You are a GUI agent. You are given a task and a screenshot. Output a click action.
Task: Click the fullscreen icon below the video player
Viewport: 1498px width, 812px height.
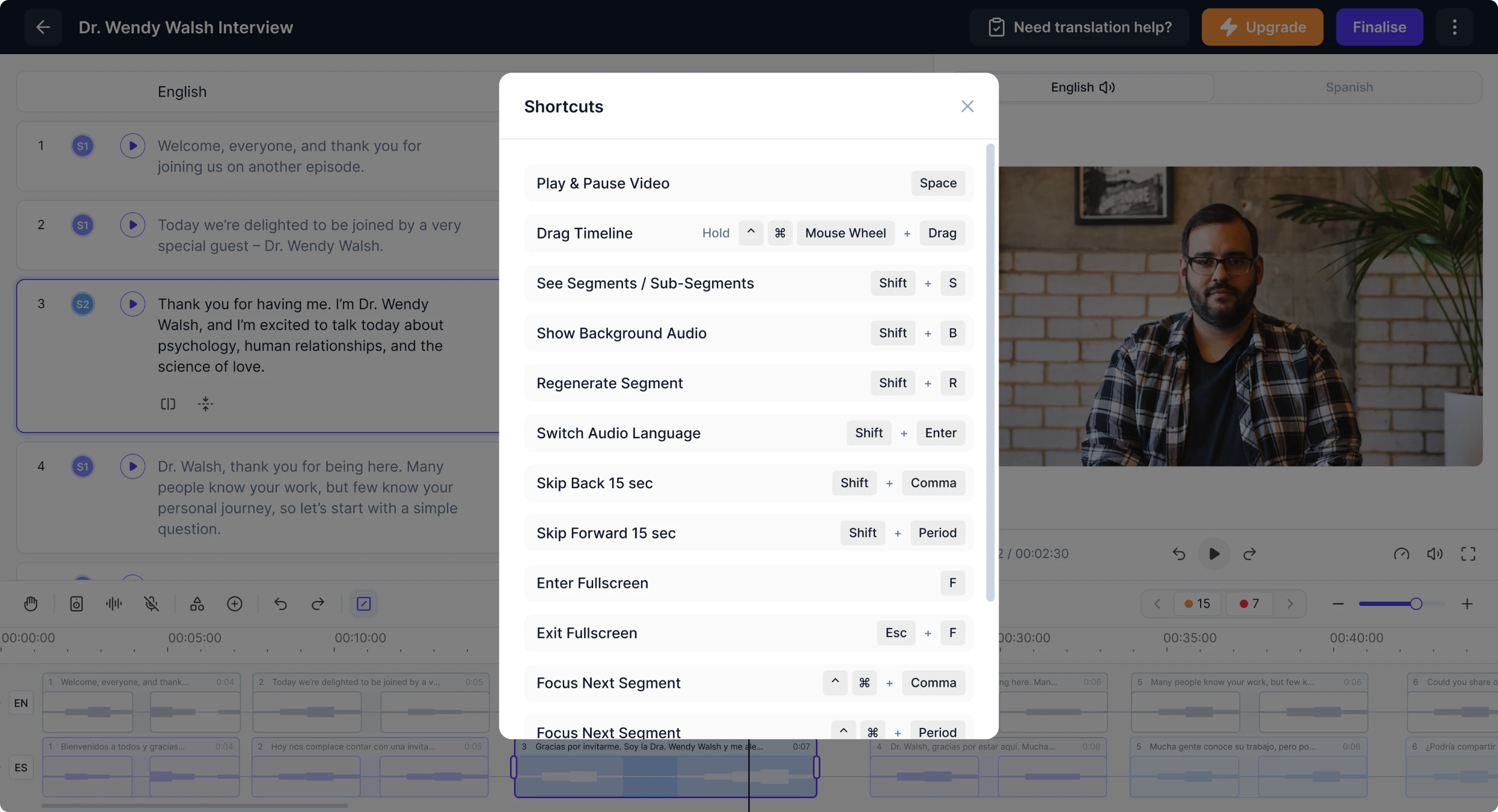pos(1468,554)
